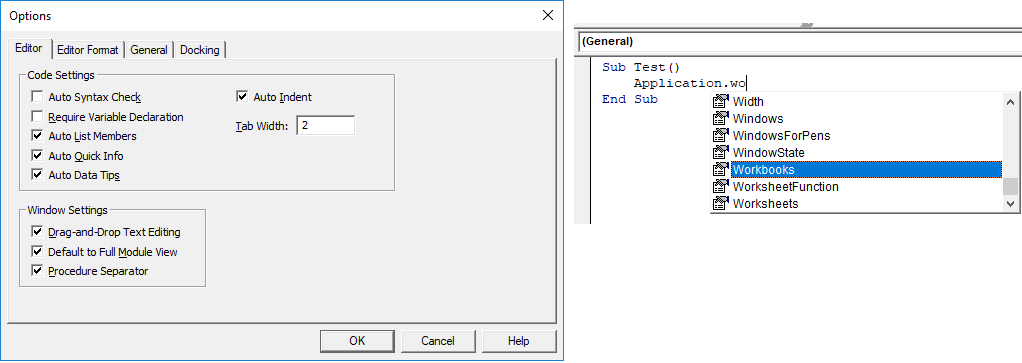Select highlighted Workbooks entry
The height and width of the screenshot is (363, 1022).
tap(866, 169)
